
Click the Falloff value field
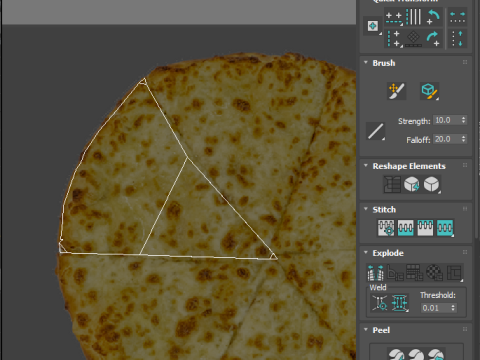click(x=447, y=139)
